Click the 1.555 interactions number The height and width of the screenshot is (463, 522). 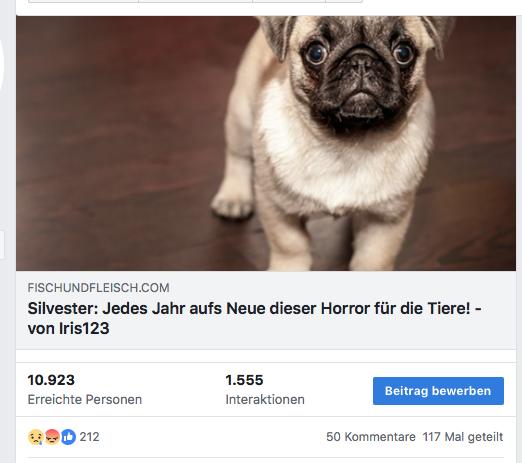click(x=244, y=380)
